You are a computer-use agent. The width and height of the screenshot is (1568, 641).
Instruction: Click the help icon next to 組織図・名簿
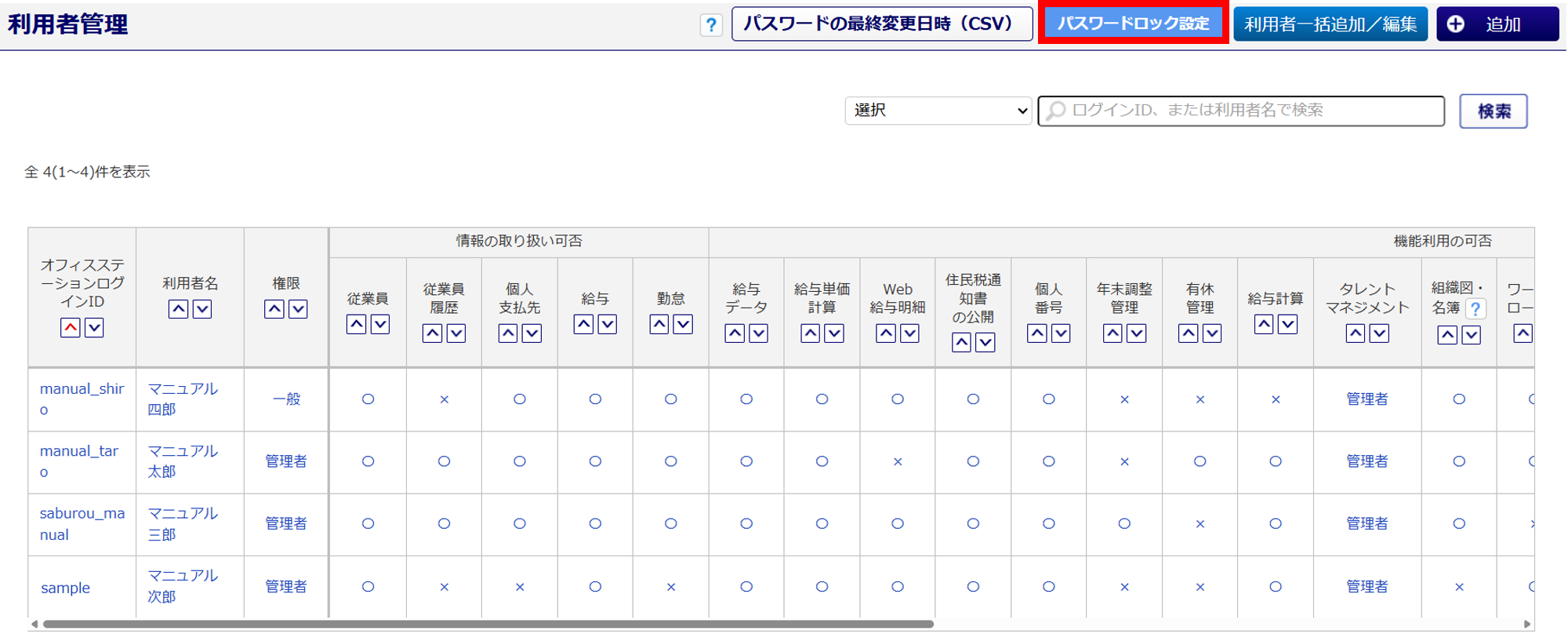(1475, 308)
